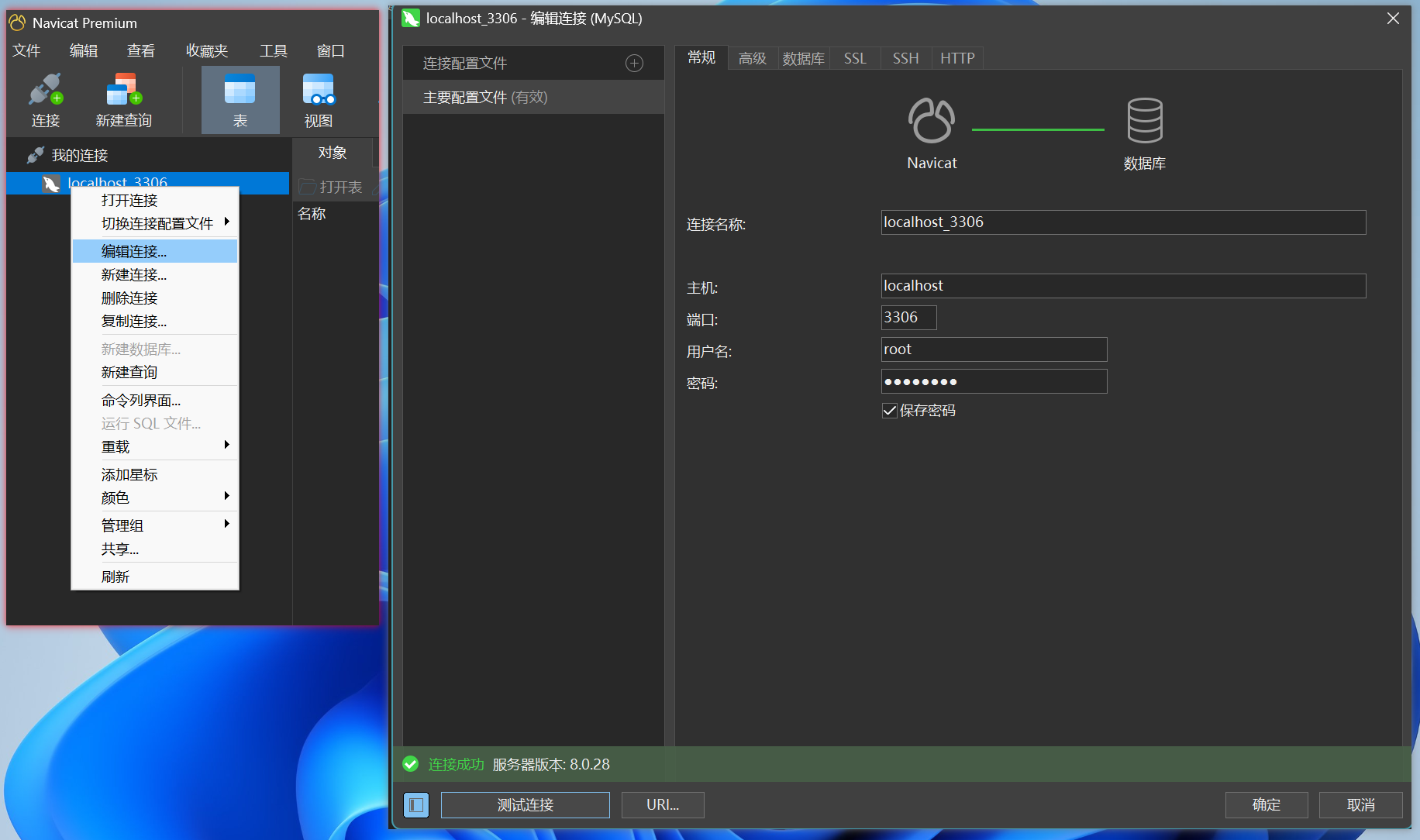Open the 编辑 menu
The height and width of the screenshot is (840, 1420).
point(84,51)
